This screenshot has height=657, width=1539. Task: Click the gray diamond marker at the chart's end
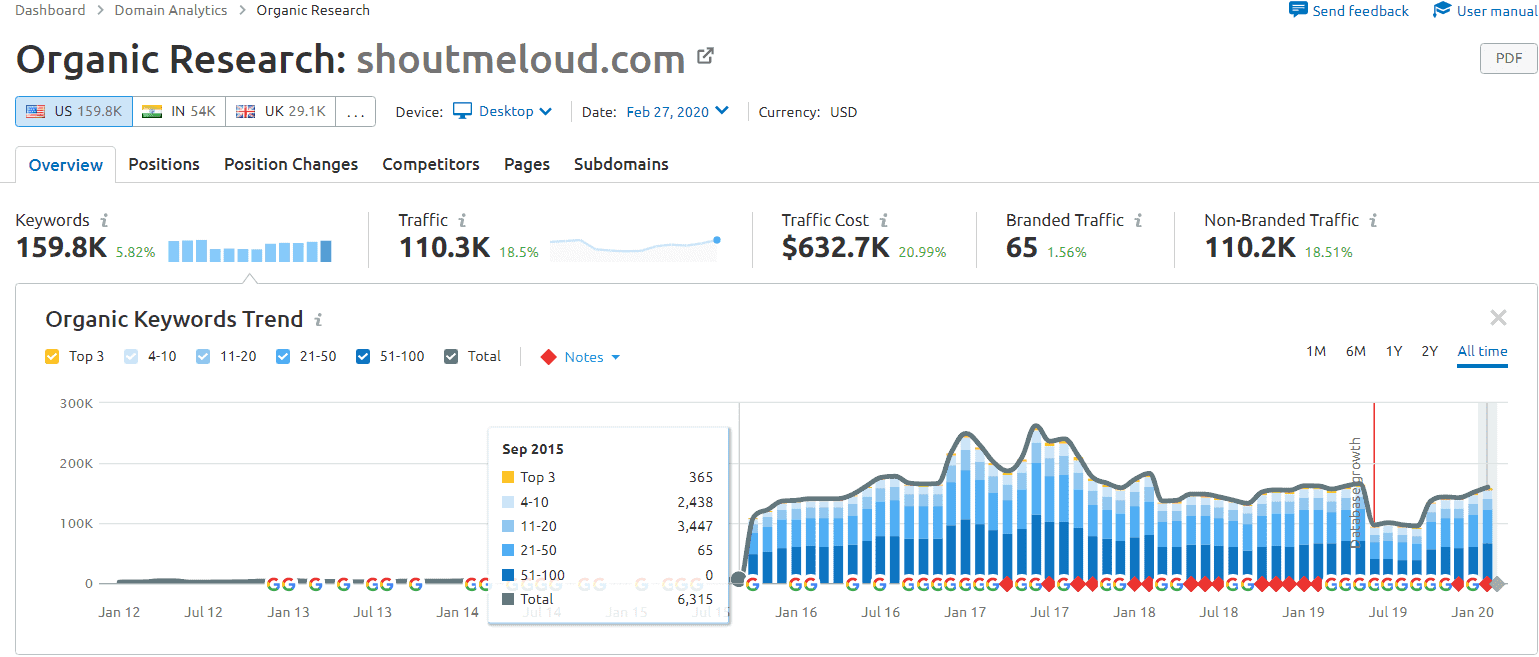[x=1498, y=584]
